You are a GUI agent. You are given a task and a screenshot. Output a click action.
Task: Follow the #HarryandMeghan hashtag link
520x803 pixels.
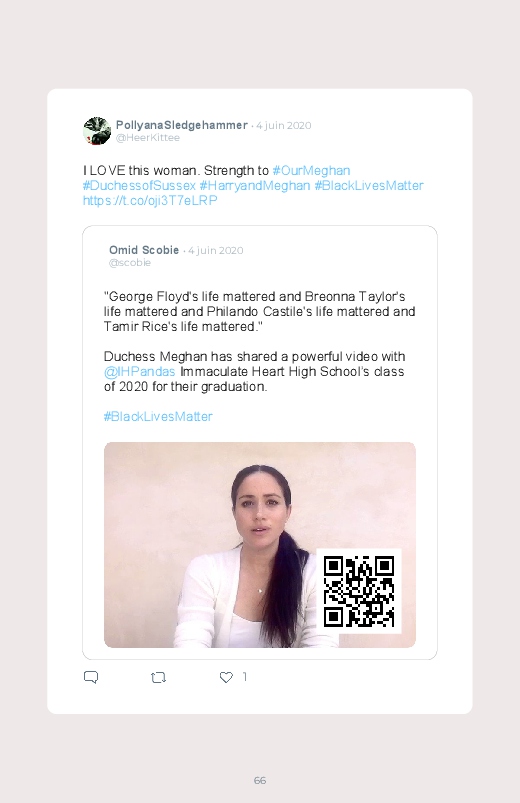coord(255,185)
